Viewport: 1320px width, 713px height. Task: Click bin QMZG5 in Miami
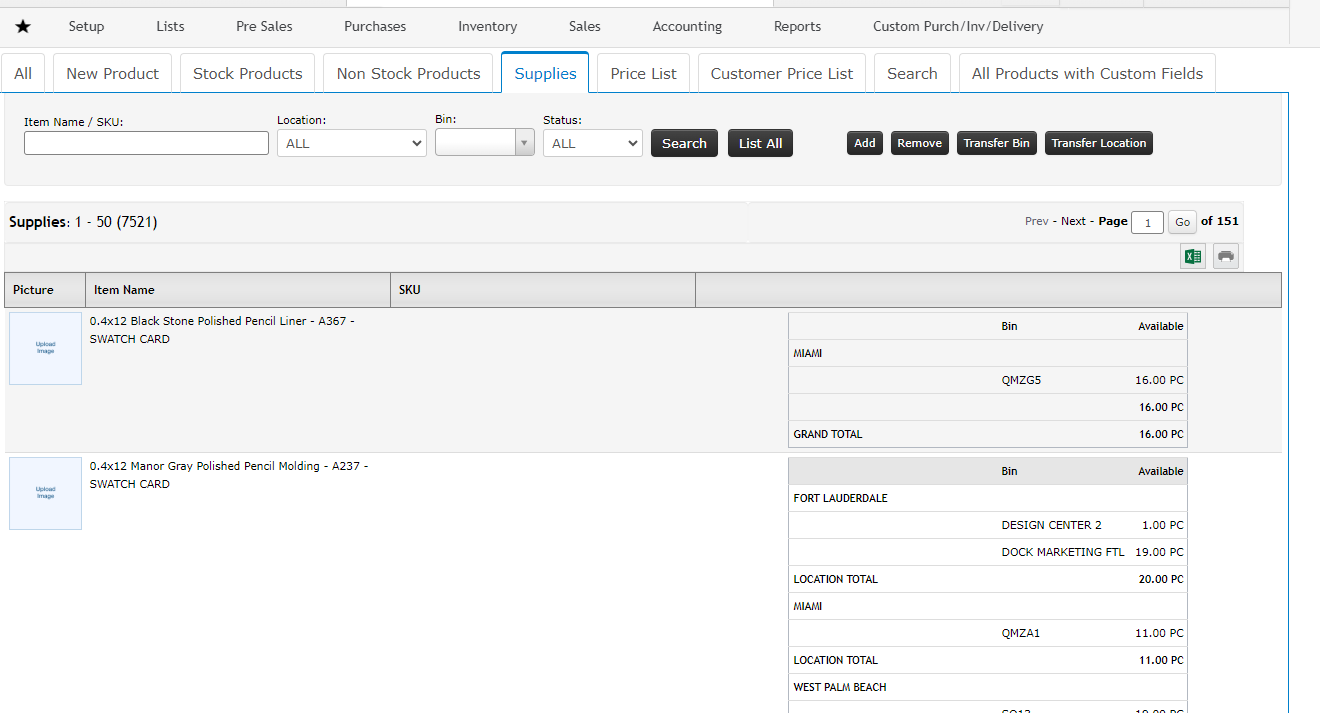pyautogui.click(x=1021, y=380)
